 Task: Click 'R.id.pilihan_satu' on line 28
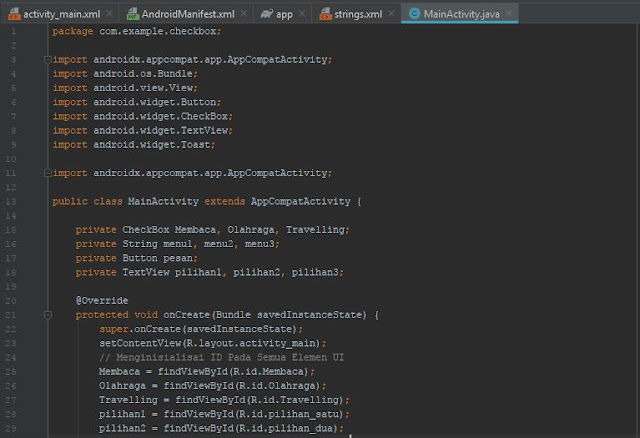[289, 414]
